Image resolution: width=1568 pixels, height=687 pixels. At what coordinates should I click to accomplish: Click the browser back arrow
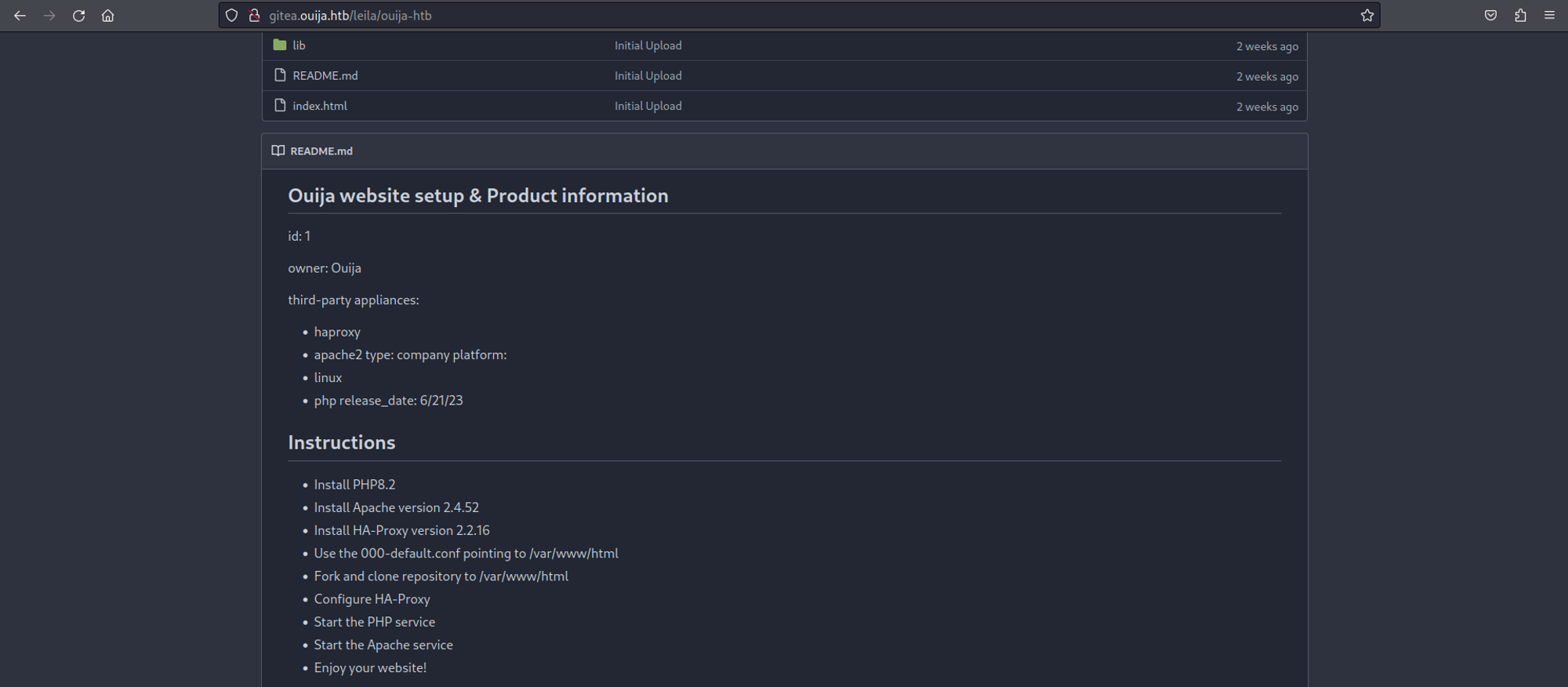click(x=20, y=16)
